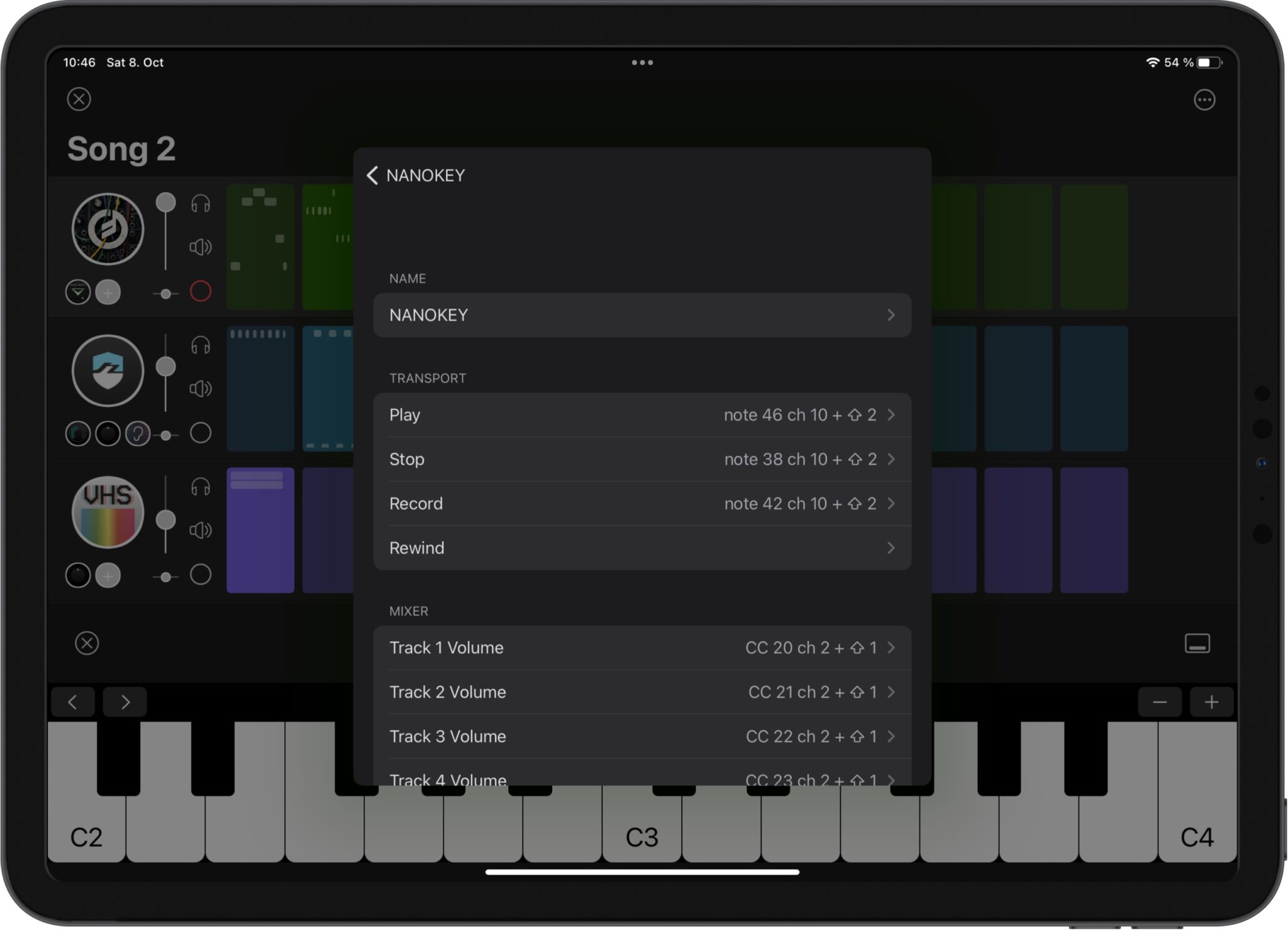Shift keyboard to the right
1288x930 pixels.
(125, 702)
